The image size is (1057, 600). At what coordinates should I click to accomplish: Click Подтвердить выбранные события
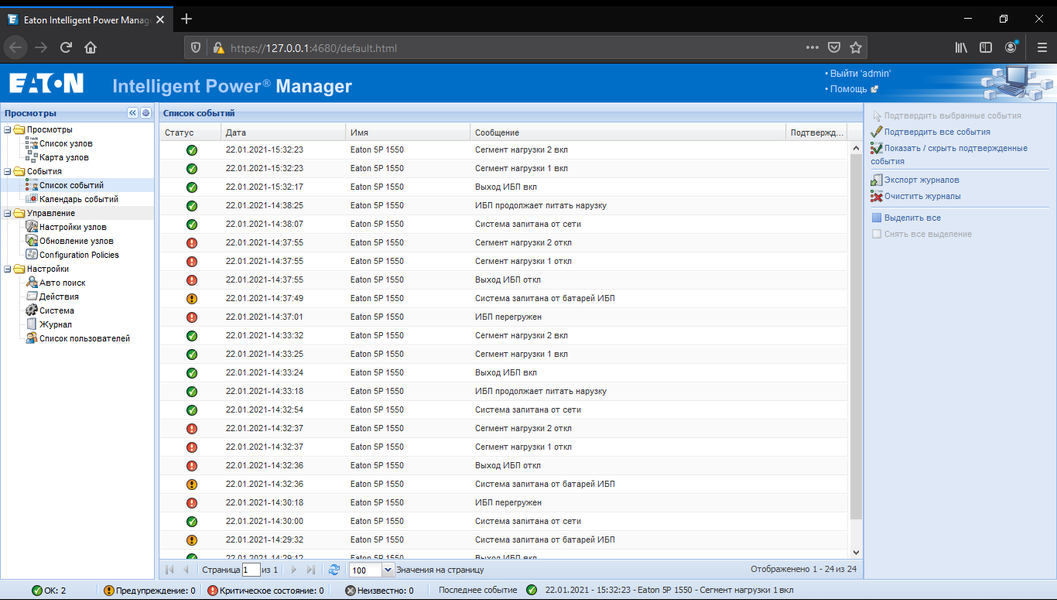tap(953, 116)
